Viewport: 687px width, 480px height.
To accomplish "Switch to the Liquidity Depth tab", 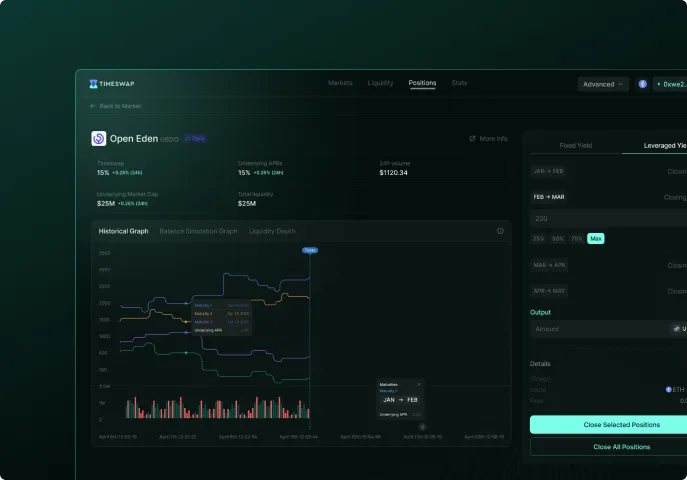I will click(272, 231).
